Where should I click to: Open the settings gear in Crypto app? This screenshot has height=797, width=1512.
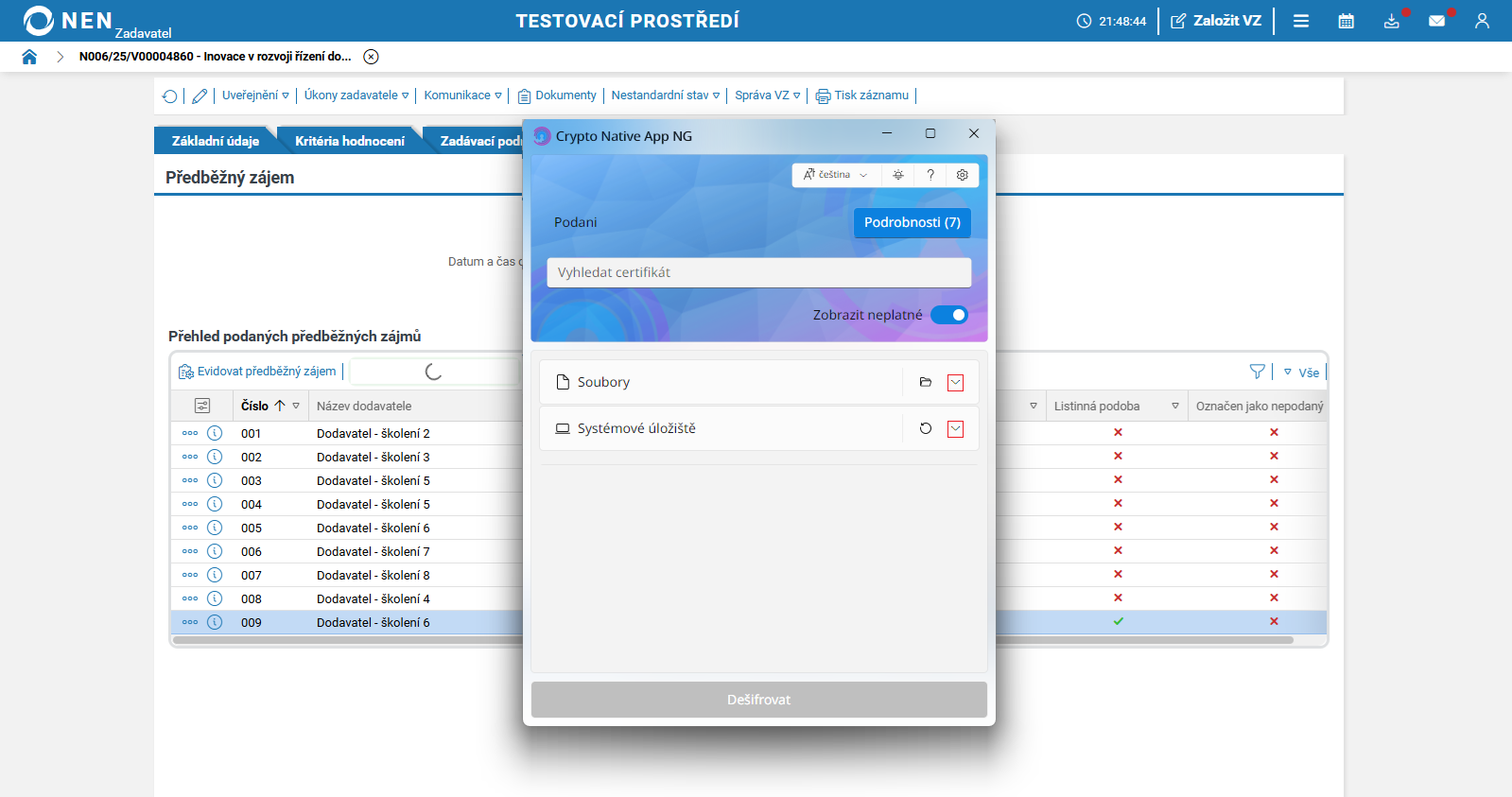pos(963,175)
